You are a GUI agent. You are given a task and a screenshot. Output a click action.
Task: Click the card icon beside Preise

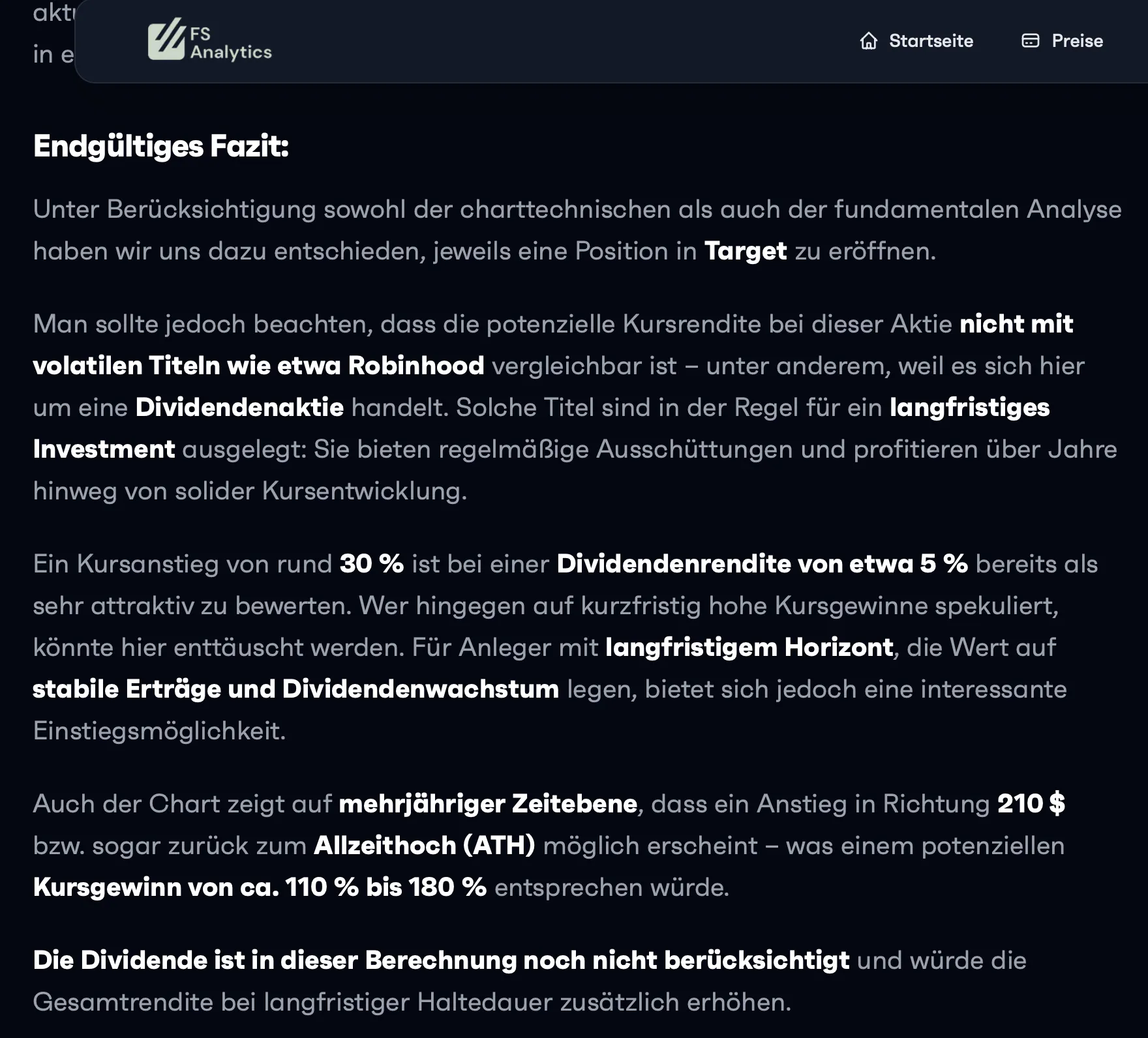click(x=1031, y=41)
